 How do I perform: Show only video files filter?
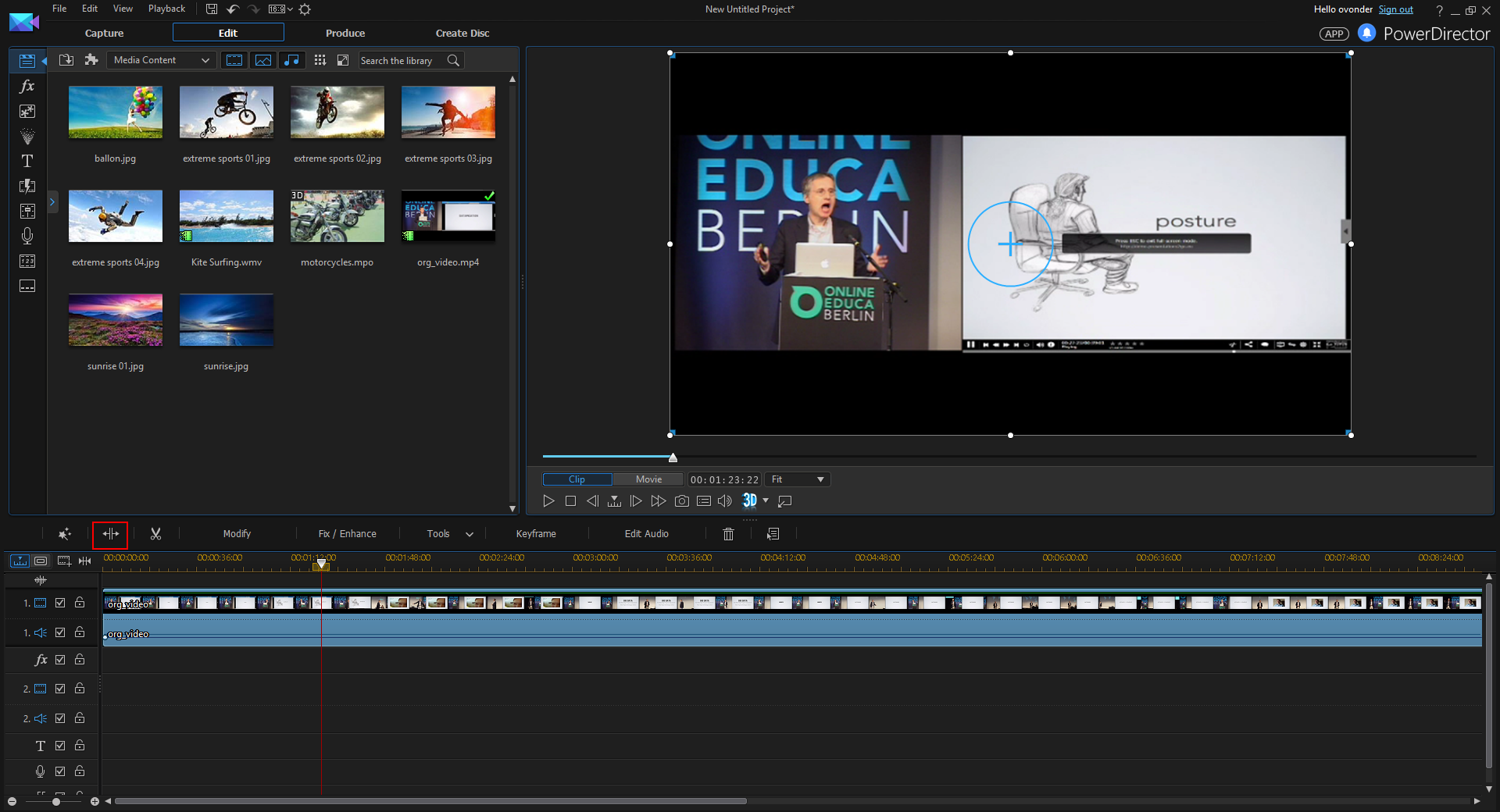pyautogui.click(x=234, y=60)
